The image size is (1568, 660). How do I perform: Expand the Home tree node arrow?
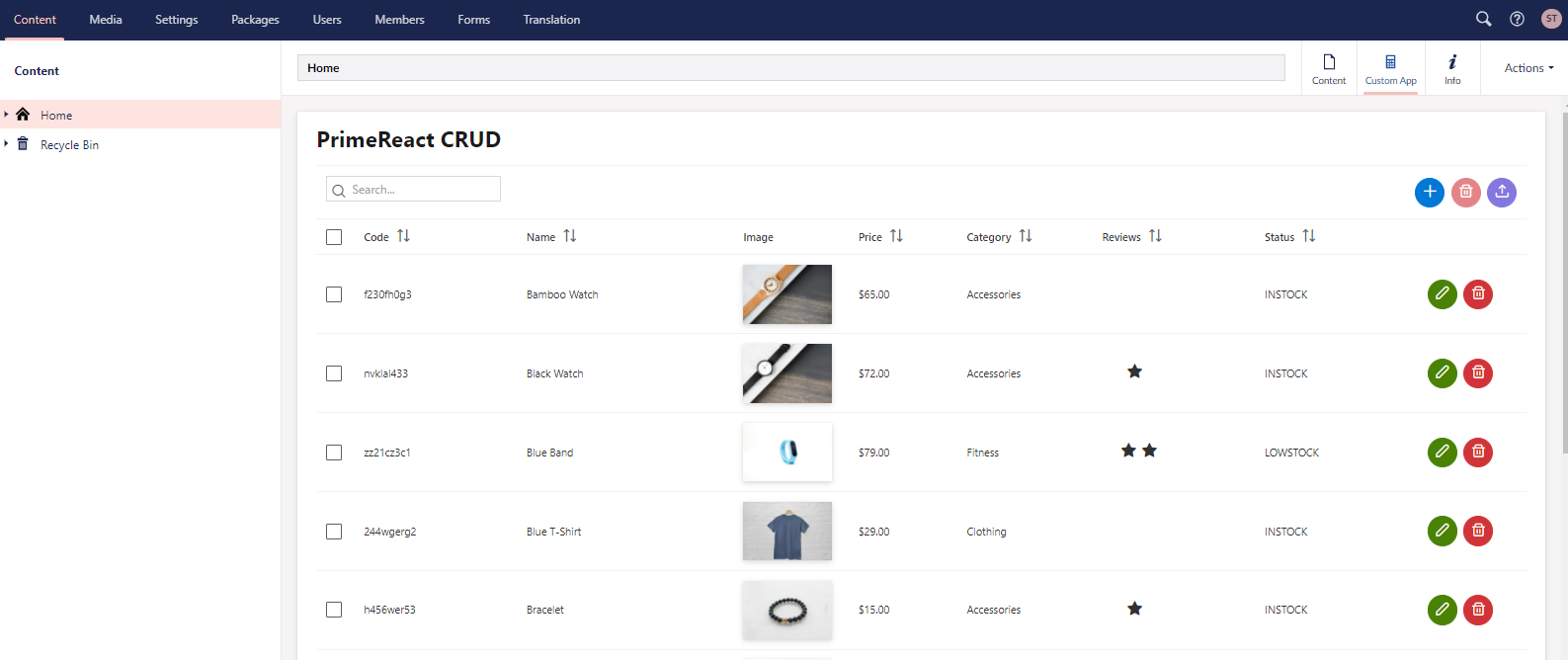[6, 115]
